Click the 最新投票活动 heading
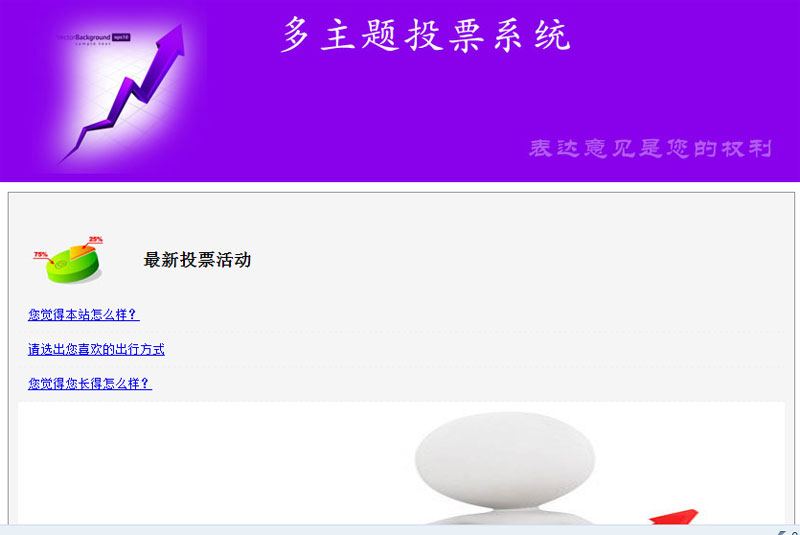 point(197,260)
